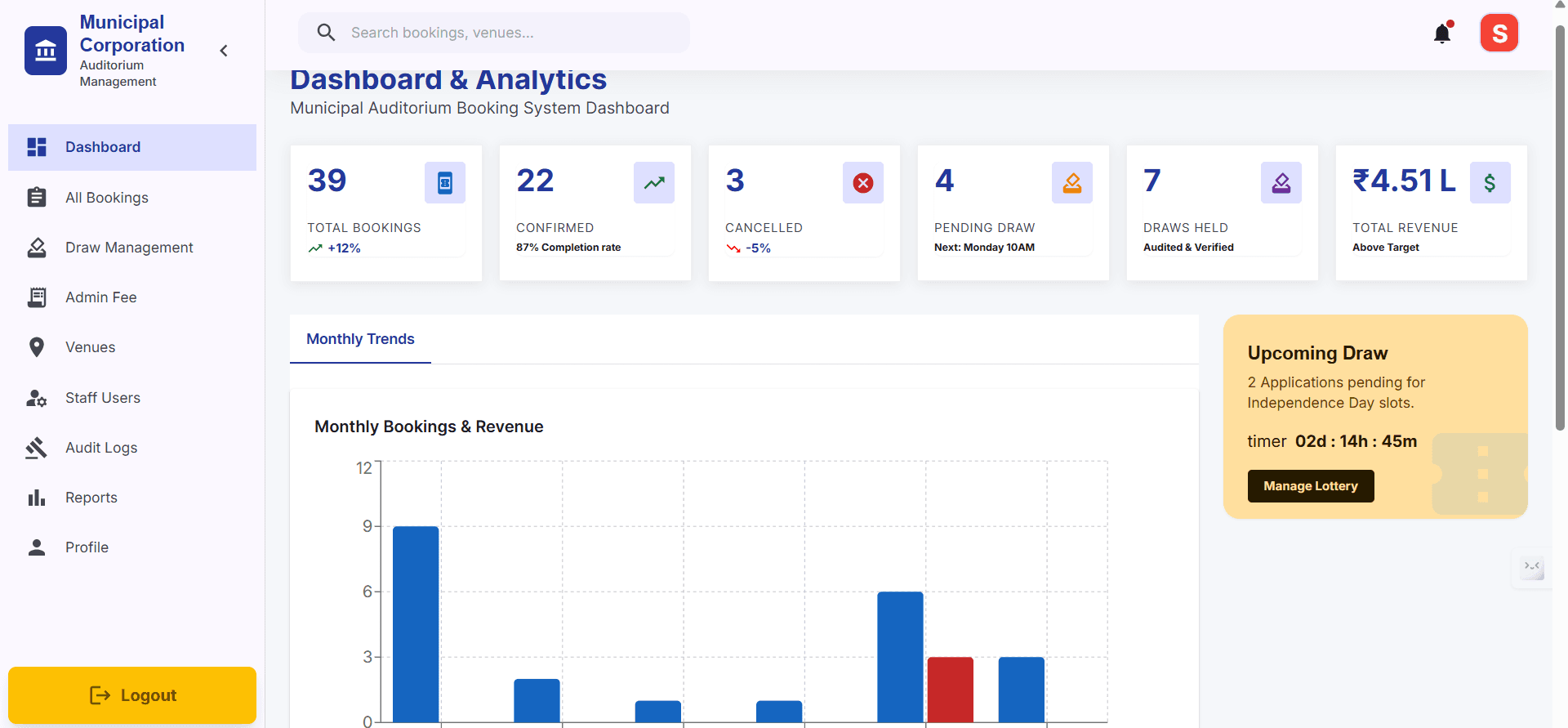Click the Next: Monday 10AM text
The image size is (1568, 728).
[984, 248]
